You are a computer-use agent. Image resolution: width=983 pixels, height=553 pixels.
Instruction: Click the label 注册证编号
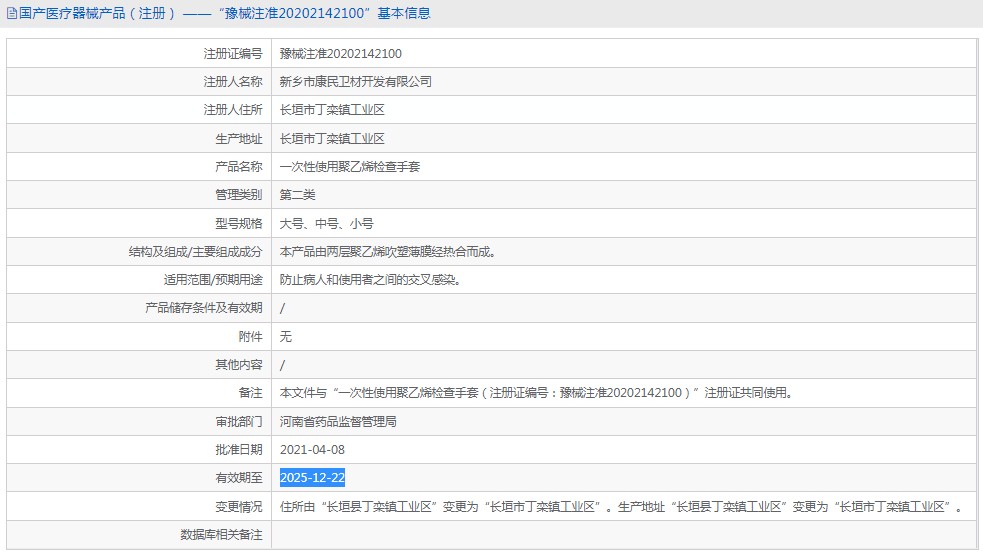click(x=233, y=53)
